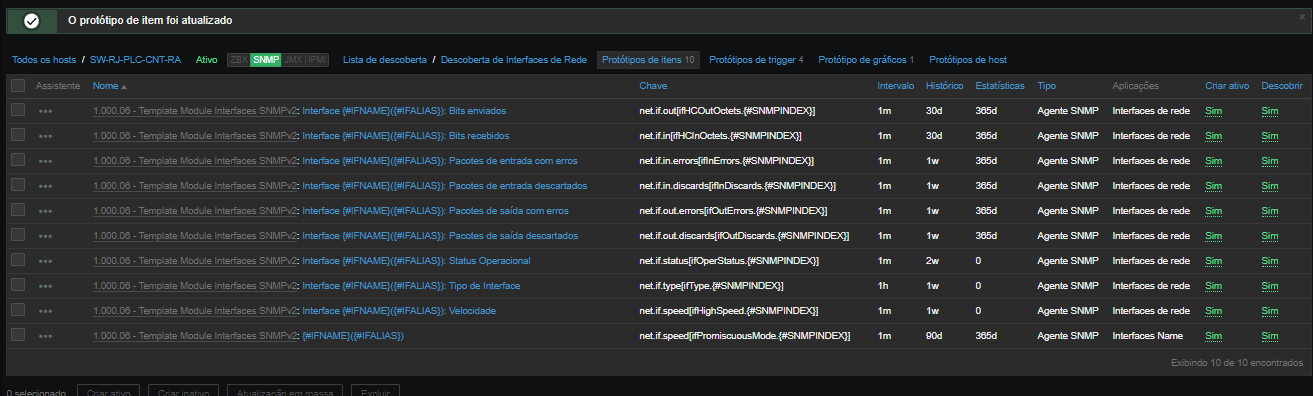
Task: Toggle Criar ativo Sim for Status Operacional
Action: point(1213,261)
